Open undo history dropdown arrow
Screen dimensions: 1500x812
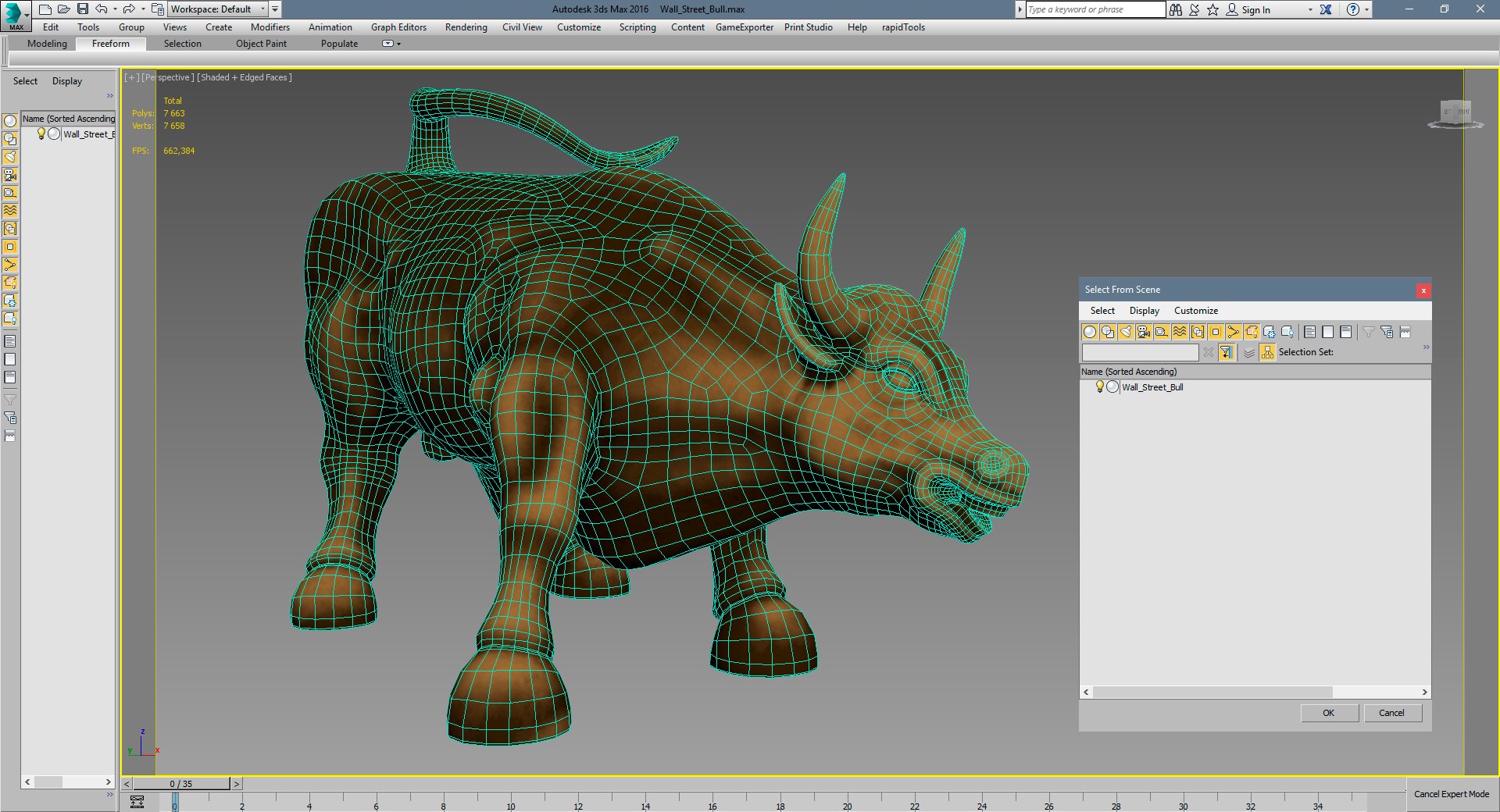[115, 9]
